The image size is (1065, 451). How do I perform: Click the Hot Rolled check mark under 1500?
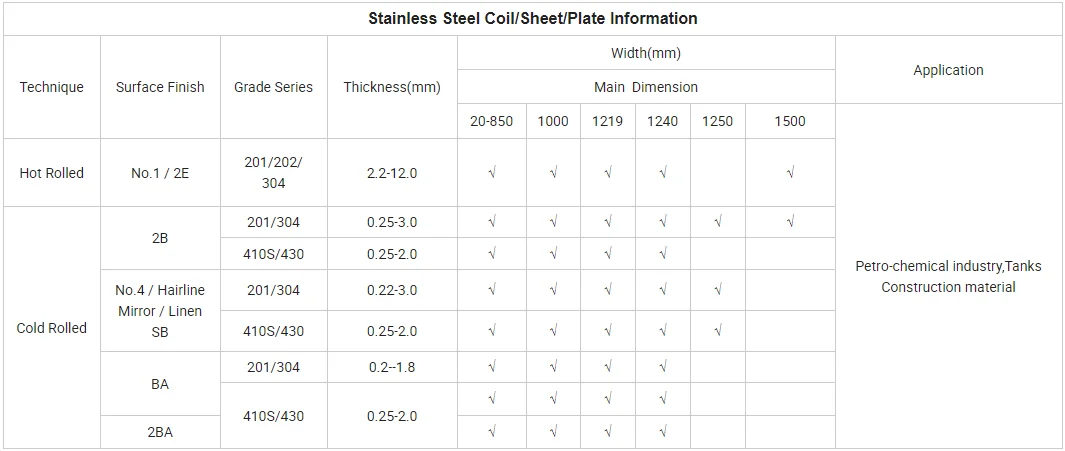tap(790, 173)
